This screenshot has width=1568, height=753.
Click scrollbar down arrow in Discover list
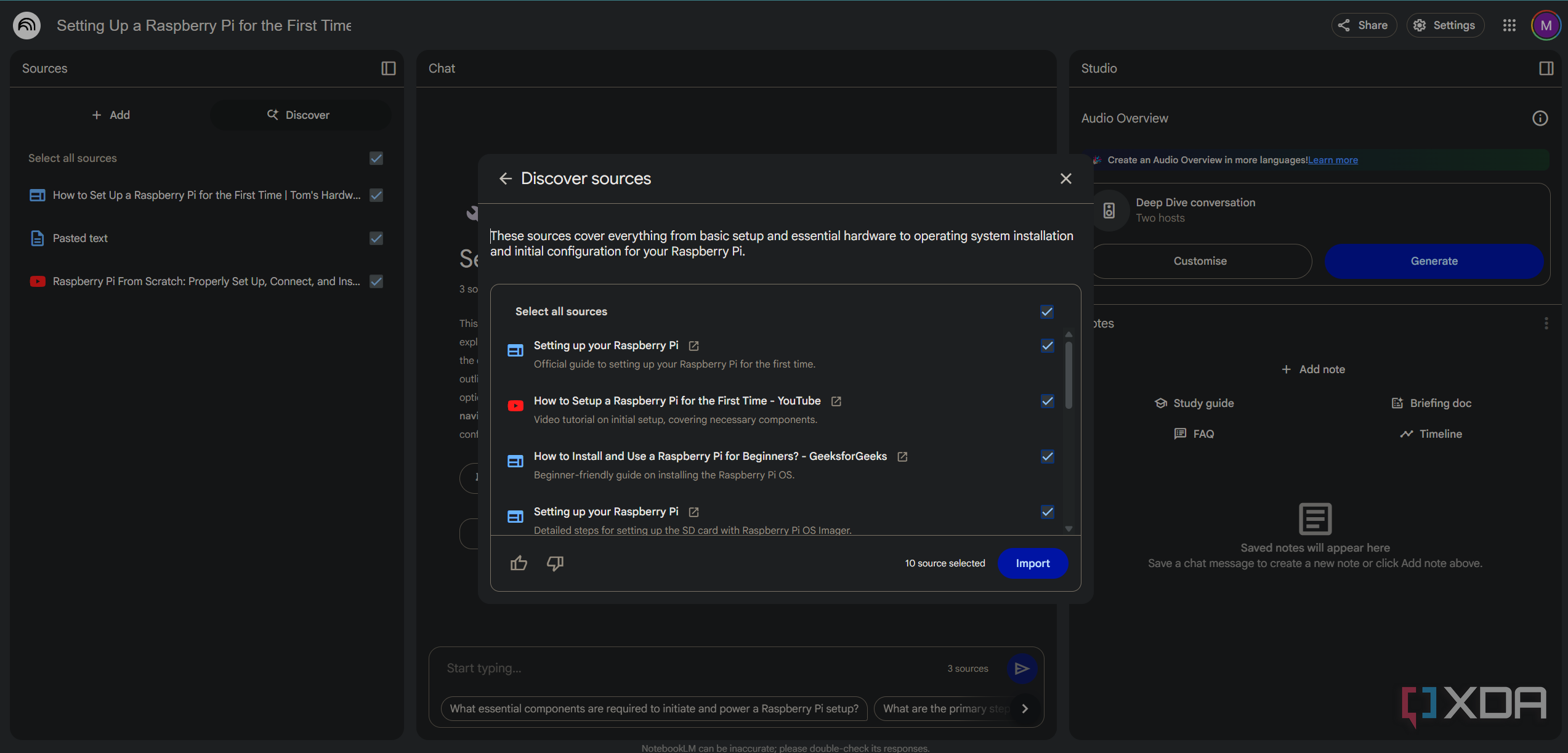click(1069, 529)
